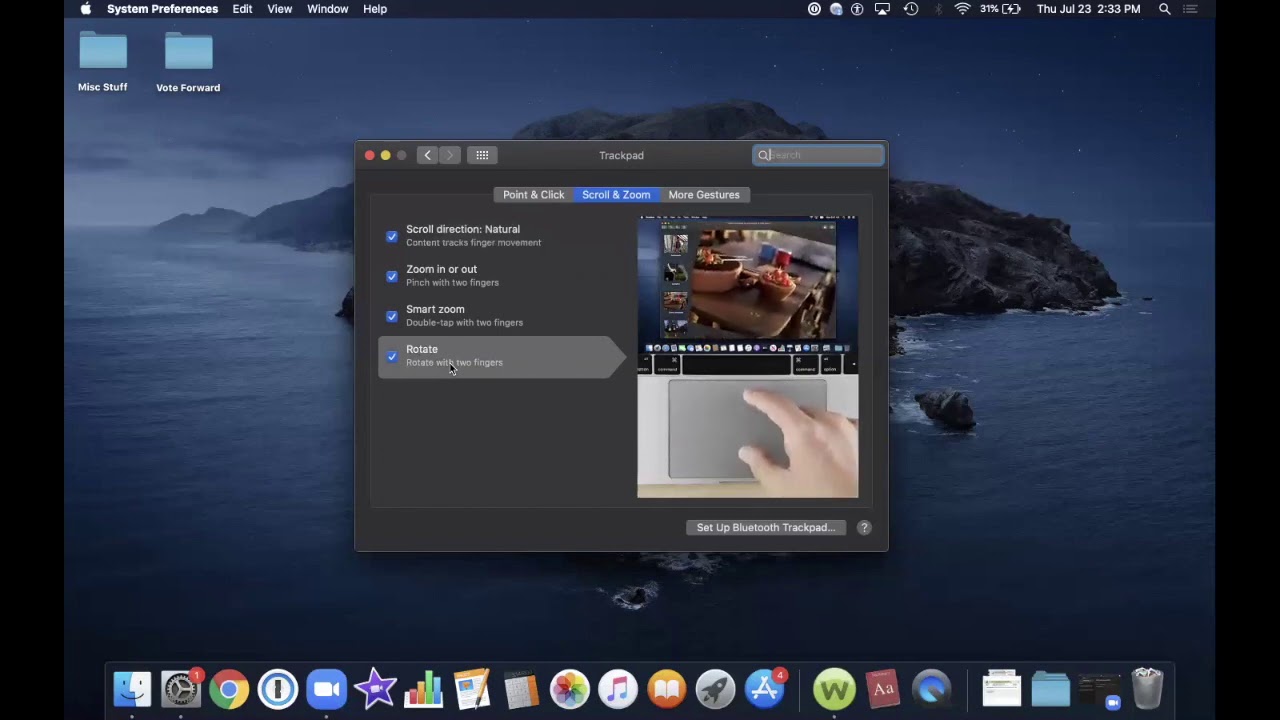
Task: Open Misc Stuff desktop folder
Action: point(103,62)
